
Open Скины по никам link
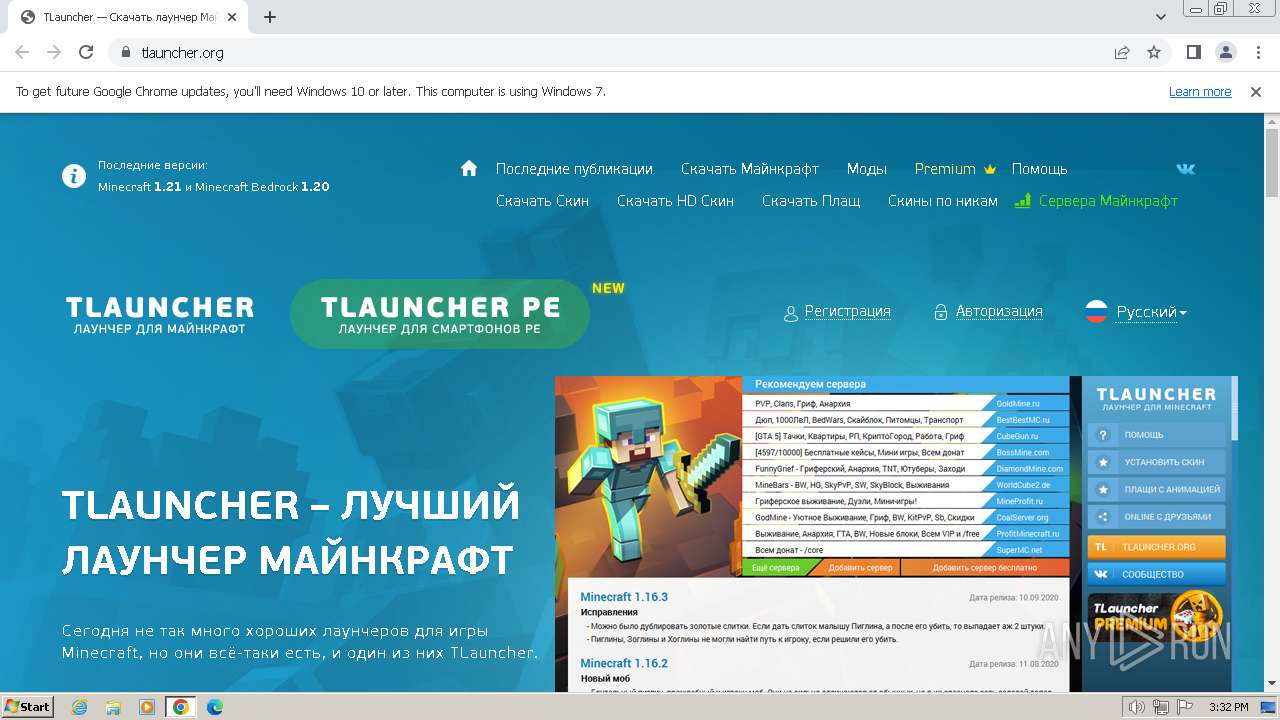(943, 201)
